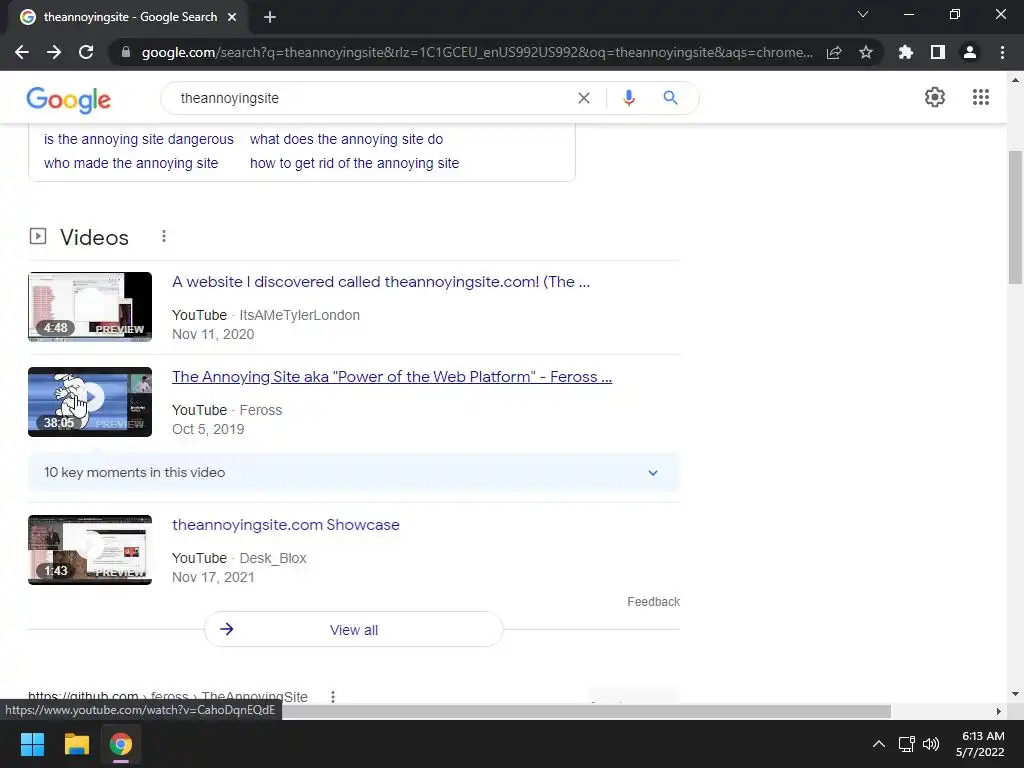Open options for the GitHub result
The image size is (1024, 768).
click(x=333, y=697)
